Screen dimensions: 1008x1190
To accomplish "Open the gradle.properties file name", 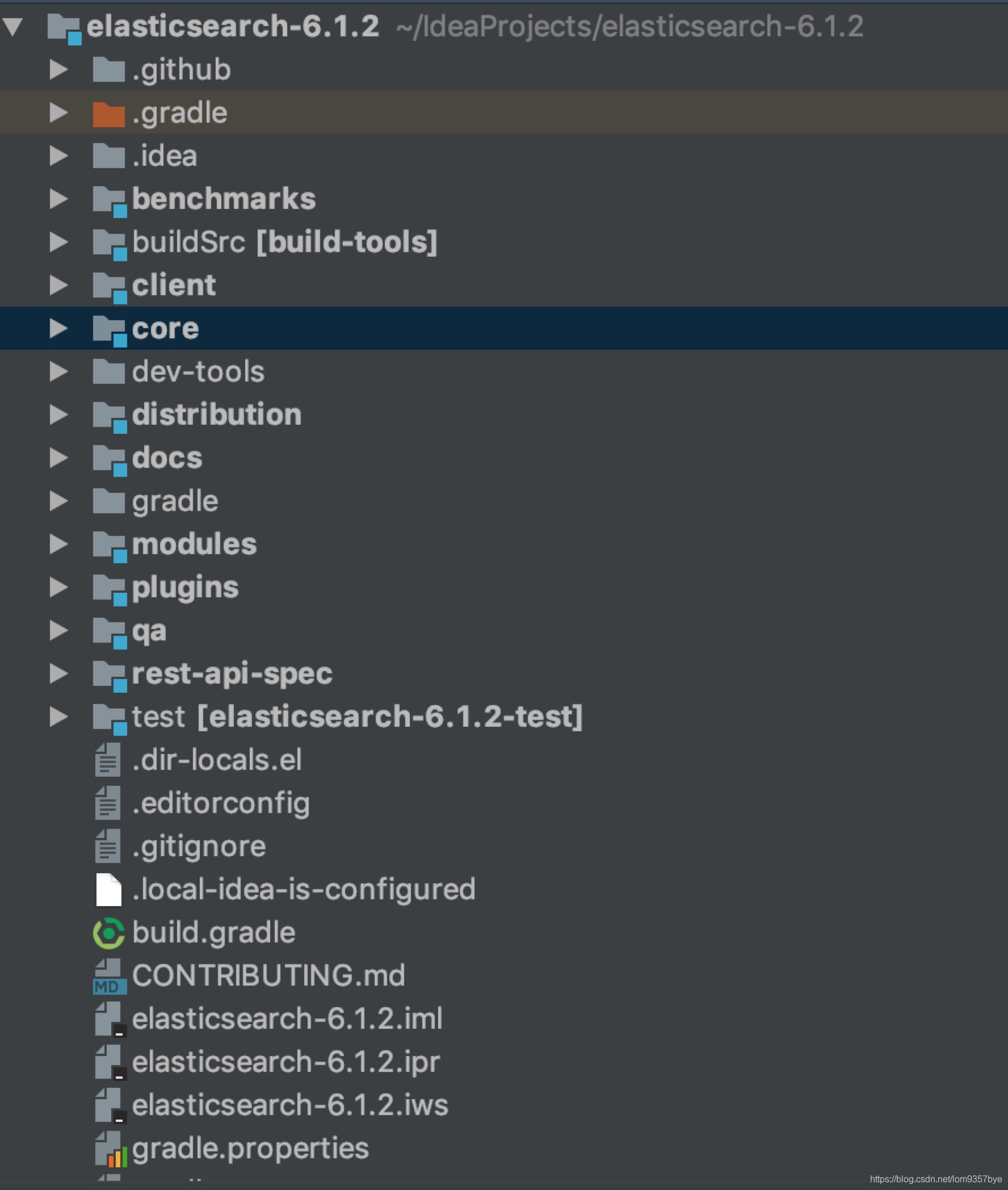I will point(250,1149).
